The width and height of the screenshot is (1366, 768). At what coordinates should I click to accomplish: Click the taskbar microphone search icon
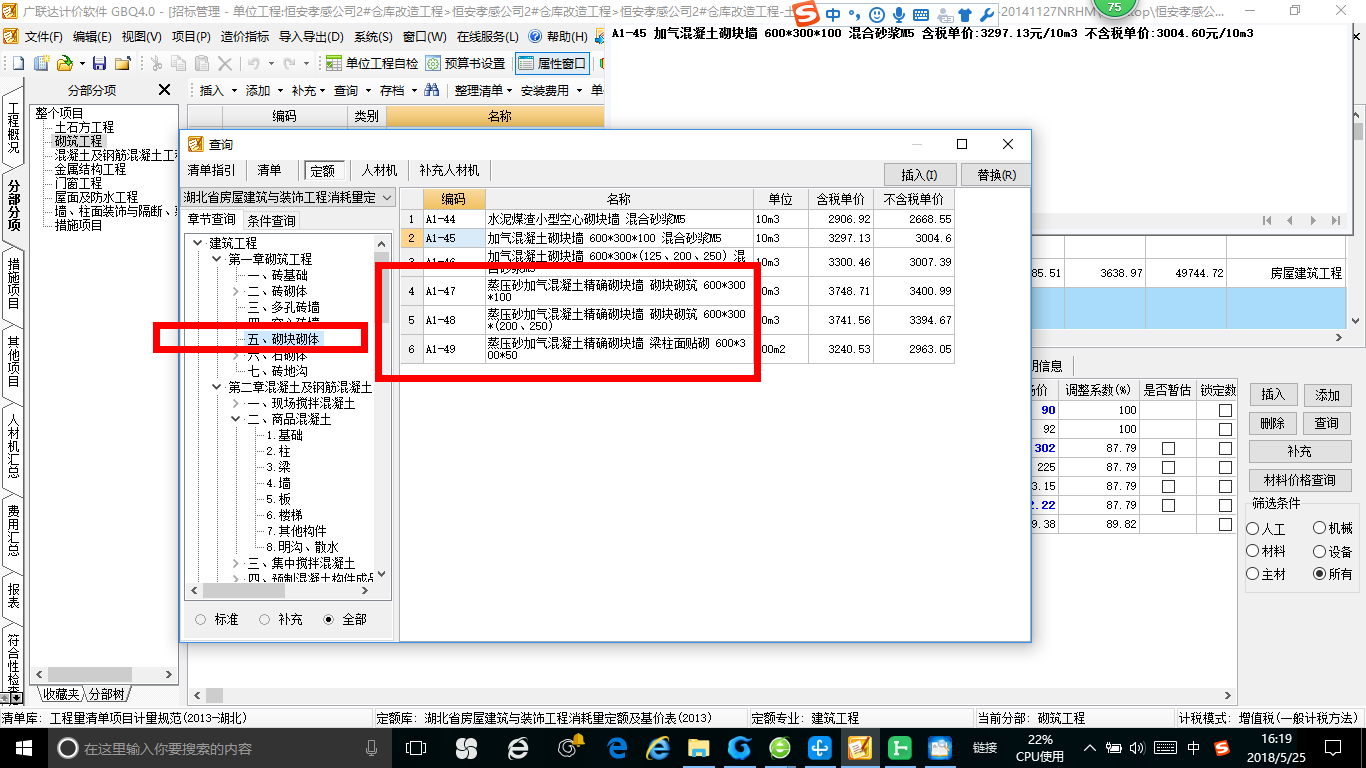pyautogui.click(x=372, y=748)
